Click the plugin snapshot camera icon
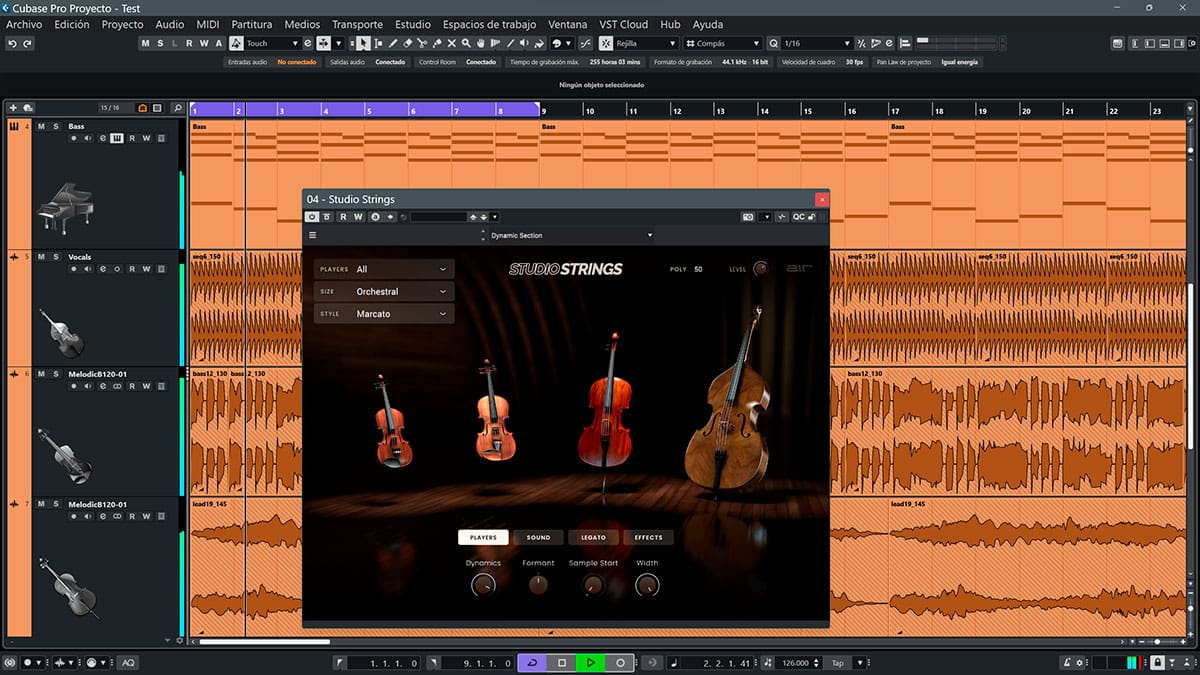 747,217
